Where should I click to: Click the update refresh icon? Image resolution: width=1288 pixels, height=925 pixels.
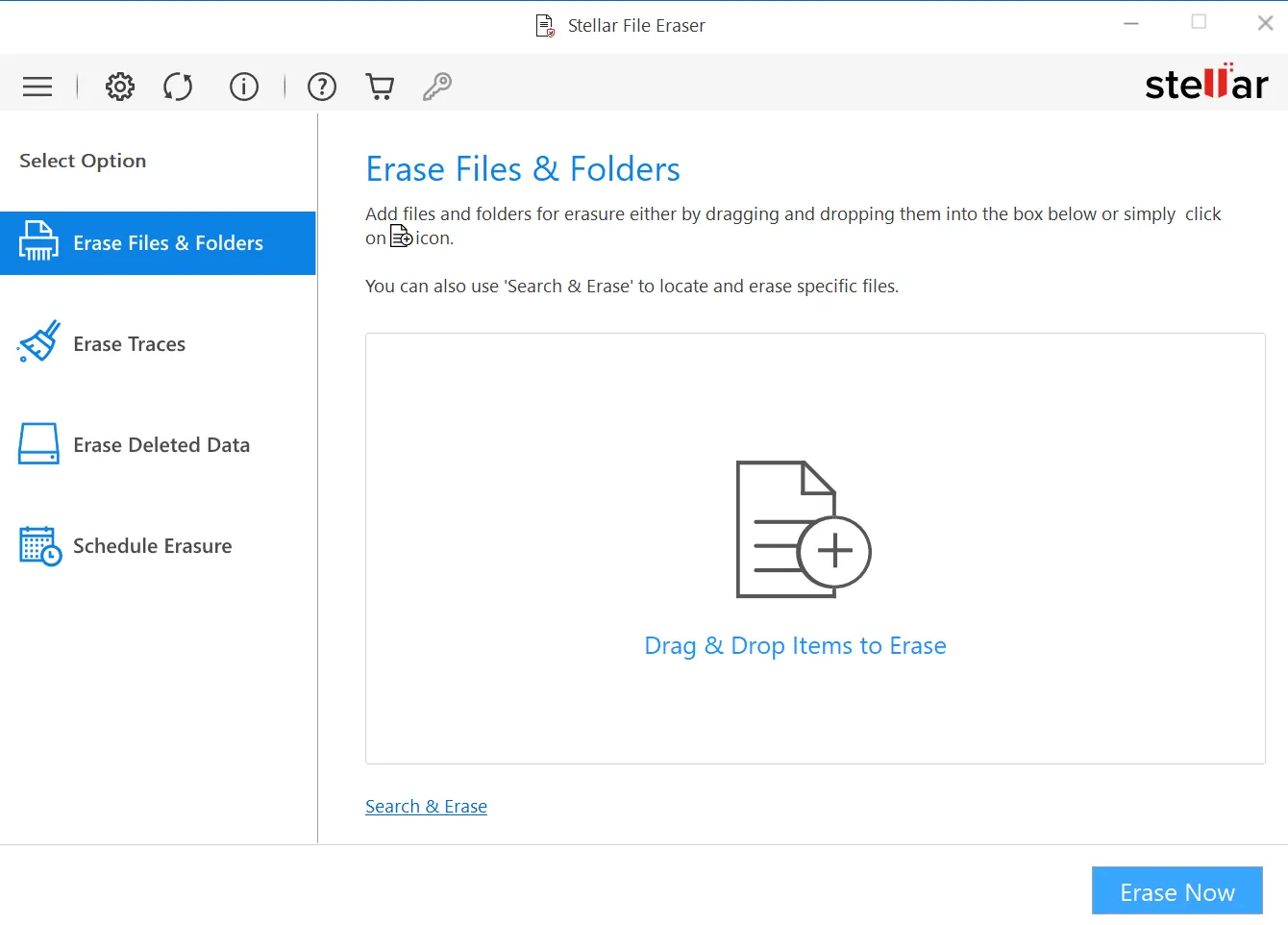click(x=178, y=87)
